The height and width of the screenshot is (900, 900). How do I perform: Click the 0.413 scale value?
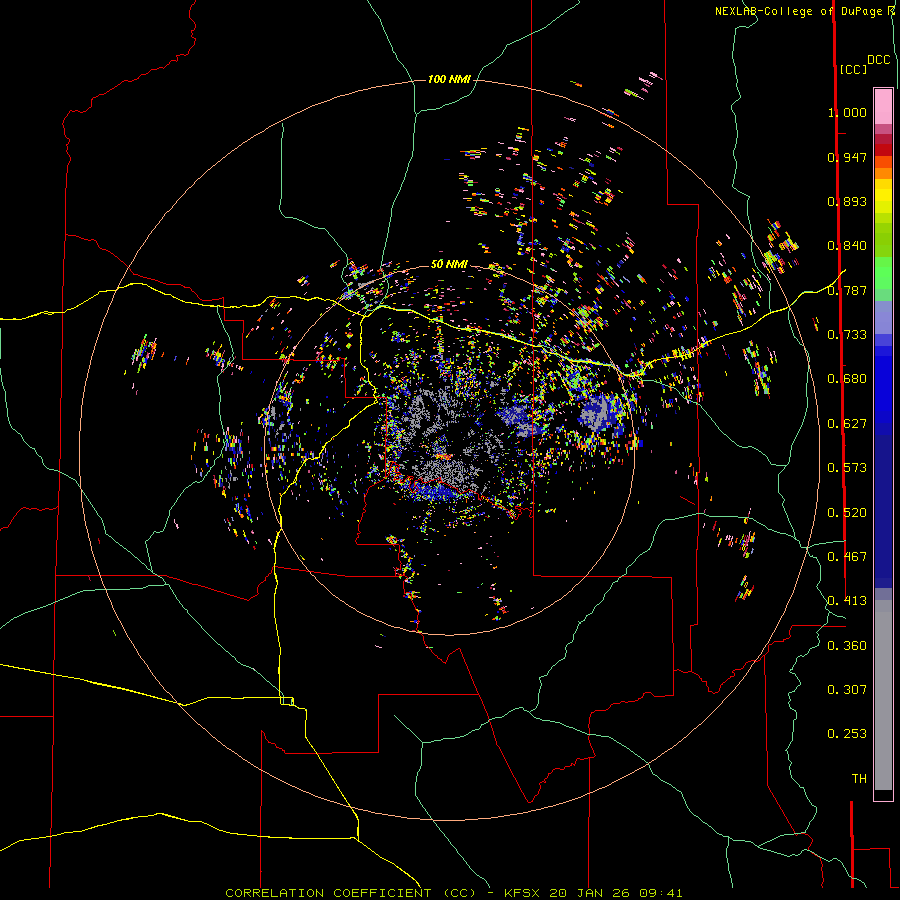click(847, 601)
